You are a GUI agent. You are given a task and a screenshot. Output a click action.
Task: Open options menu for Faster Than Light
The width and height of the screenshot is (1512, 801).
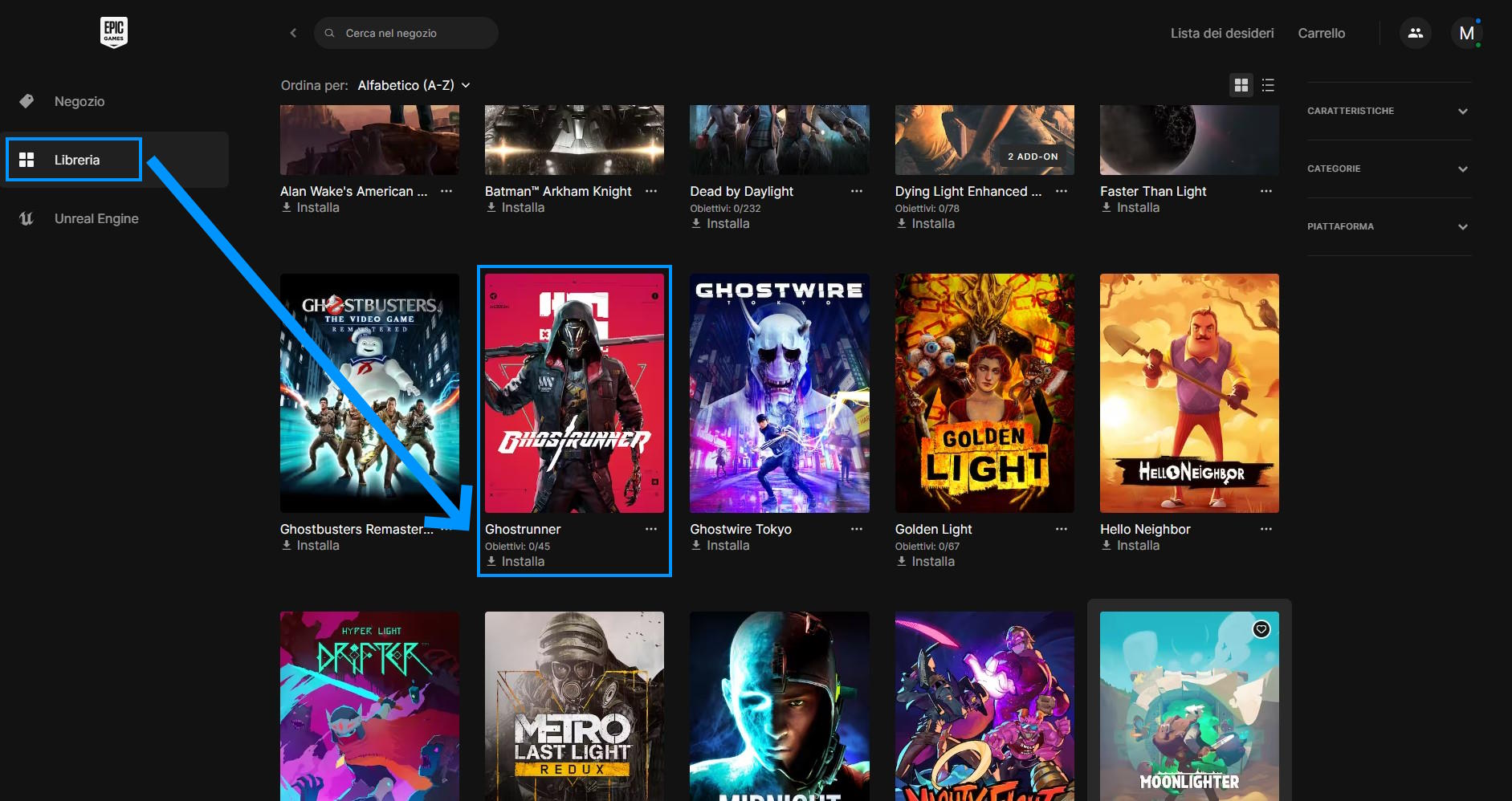[x=1266, y=191]
